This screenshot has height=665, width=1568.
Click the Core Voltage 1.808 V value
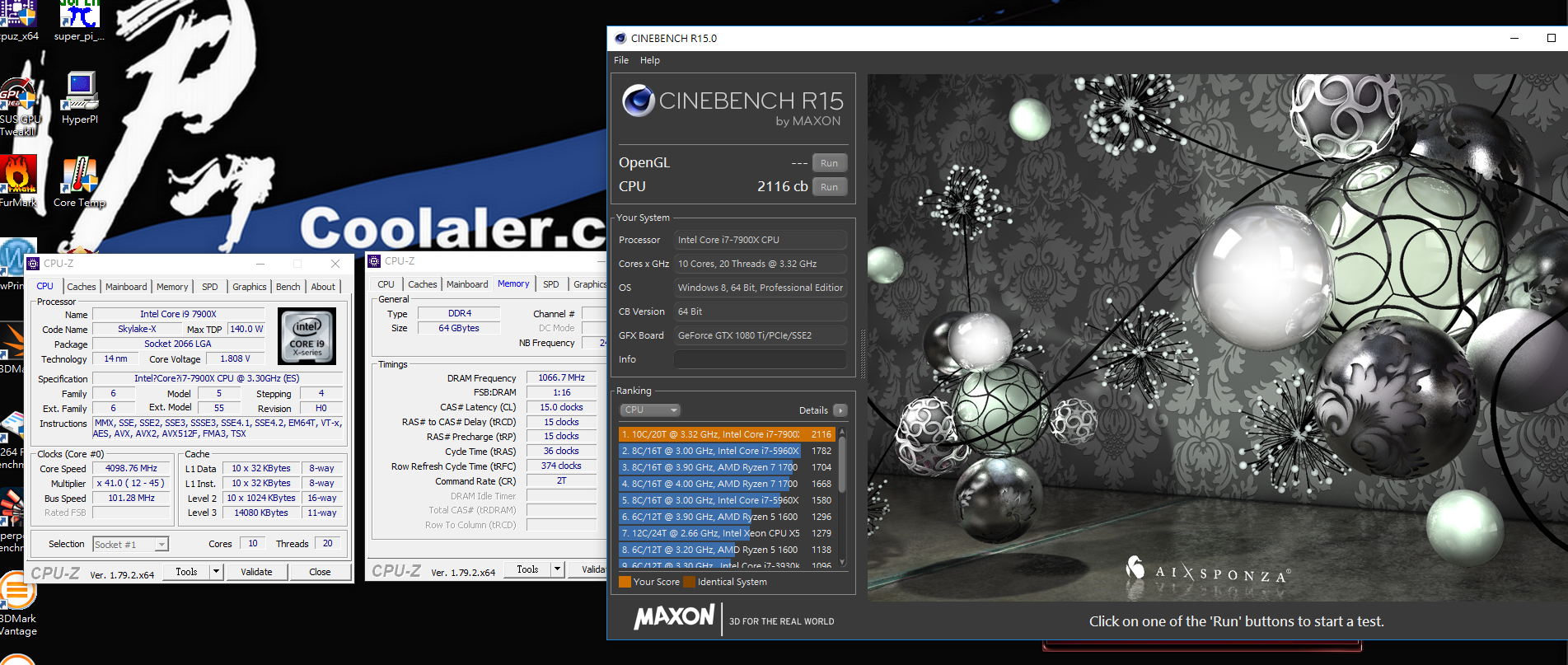point(235,358)
